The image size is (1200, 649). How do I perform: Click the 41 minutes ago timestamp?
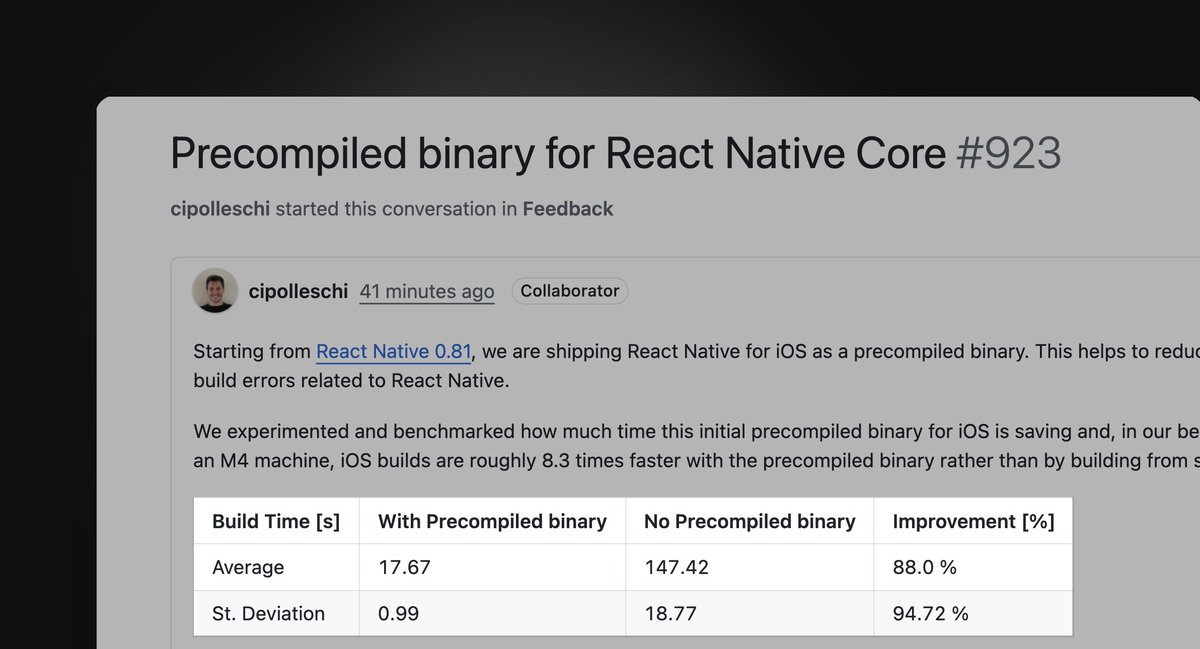click(x=427, y=292)
